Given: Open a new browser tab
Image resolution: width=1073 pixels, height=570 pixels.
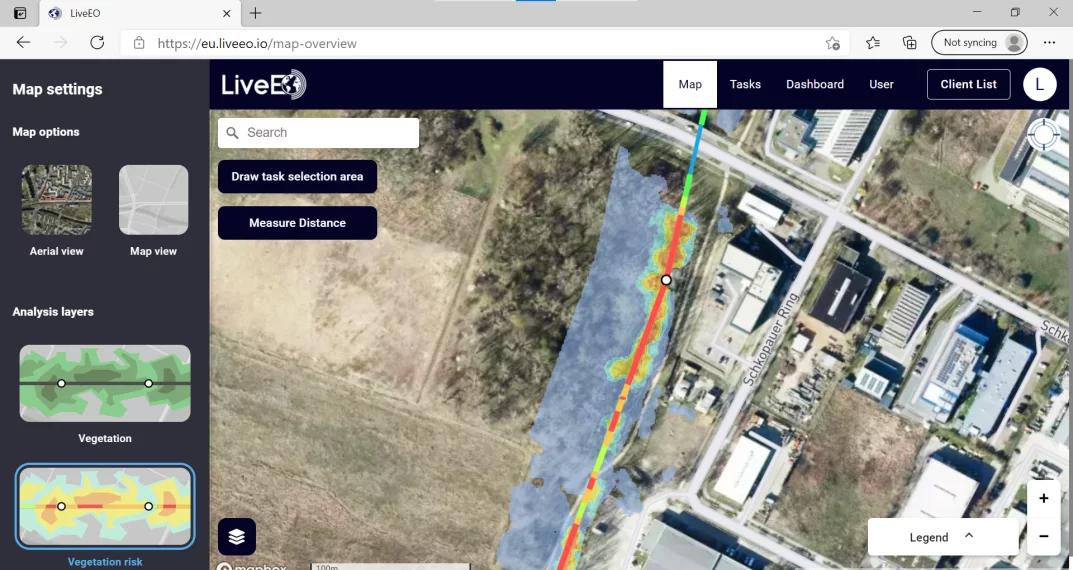Looking at the screenshot, I should click(255, 13).
